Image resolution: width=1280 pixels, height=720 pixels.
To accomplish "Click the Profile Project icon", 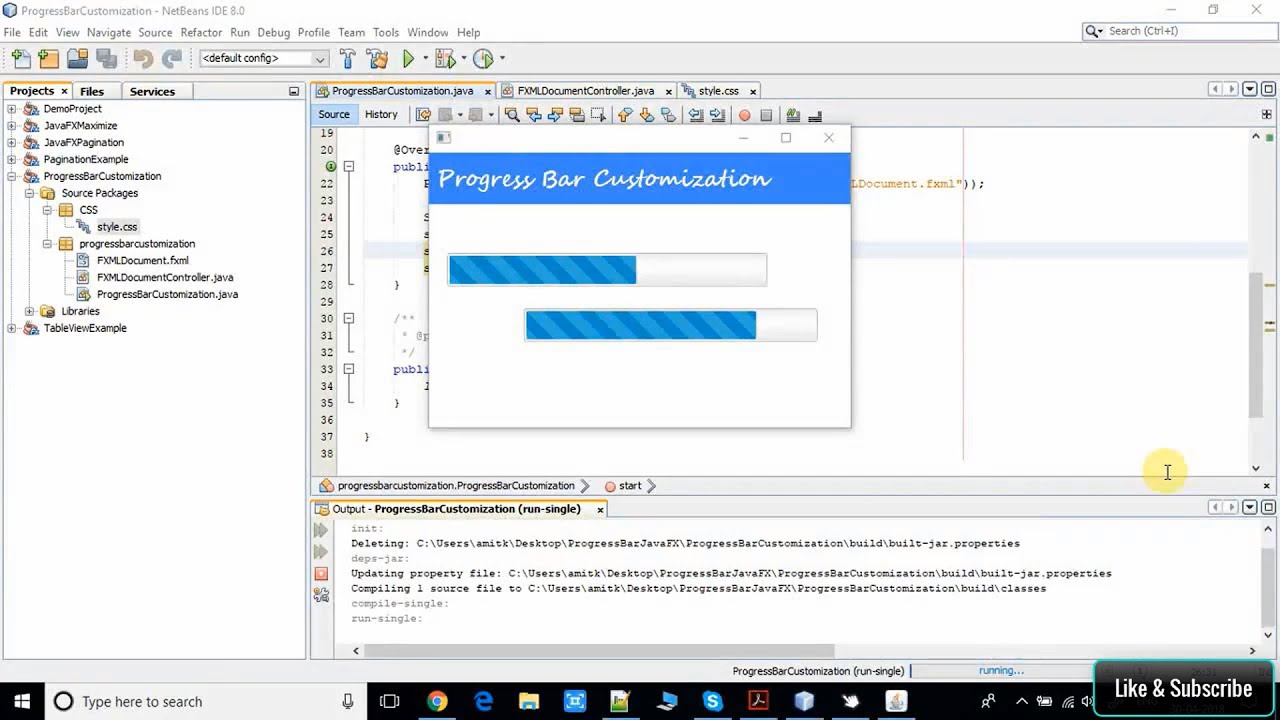I will click(x=483, y=59).
